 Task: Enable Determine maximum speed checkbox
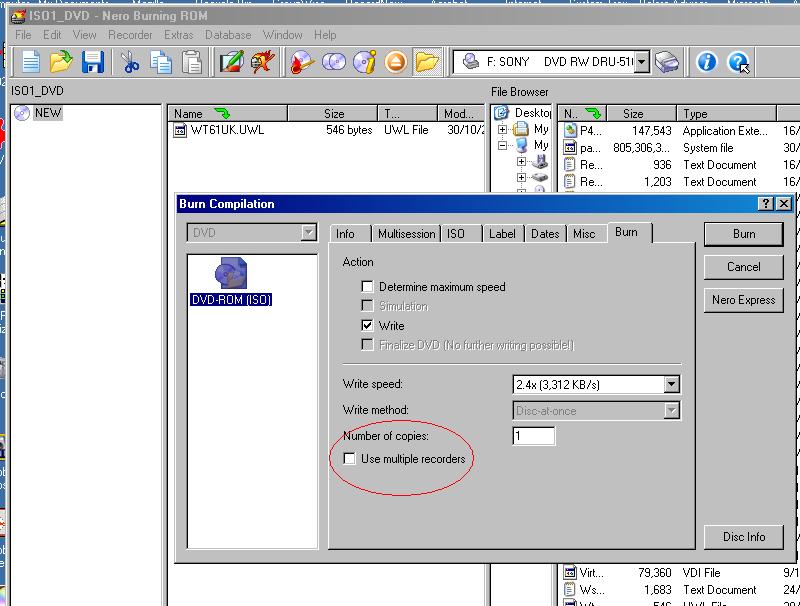coord(367,287)
